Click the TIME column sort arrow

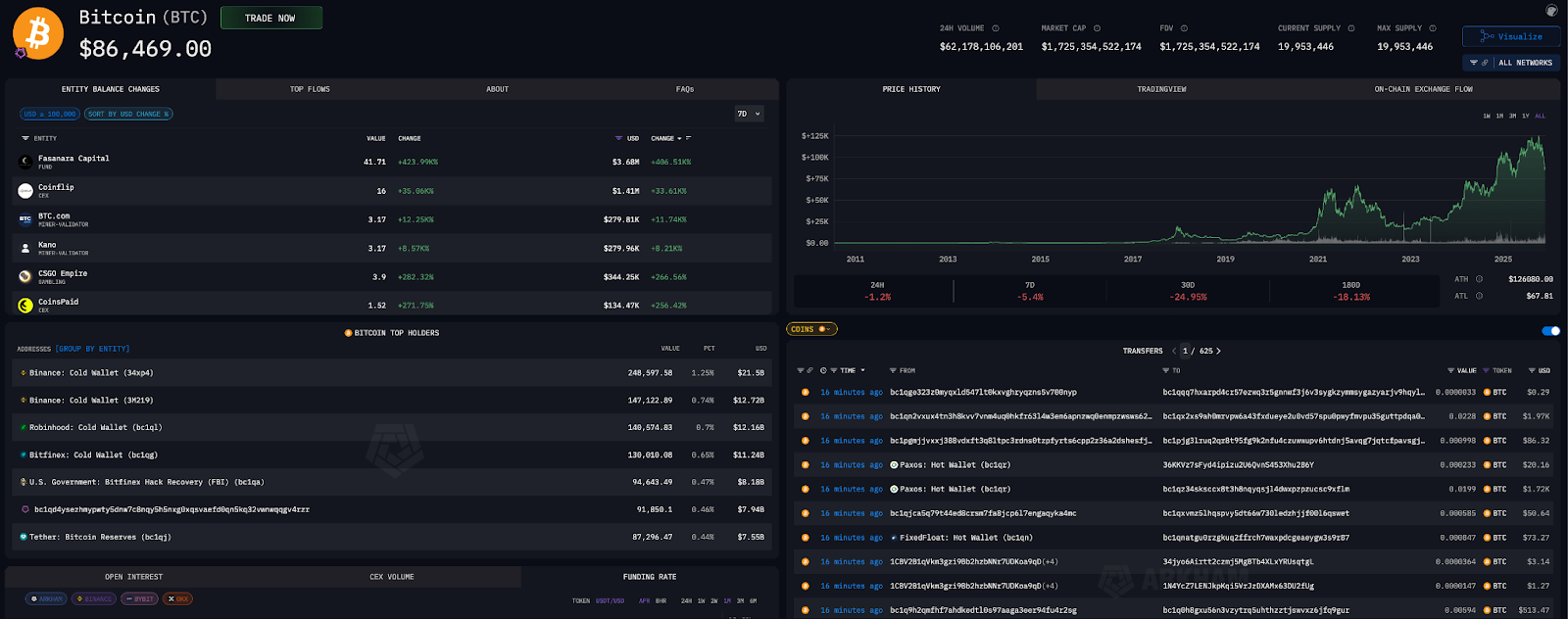(x=863, y=371)
